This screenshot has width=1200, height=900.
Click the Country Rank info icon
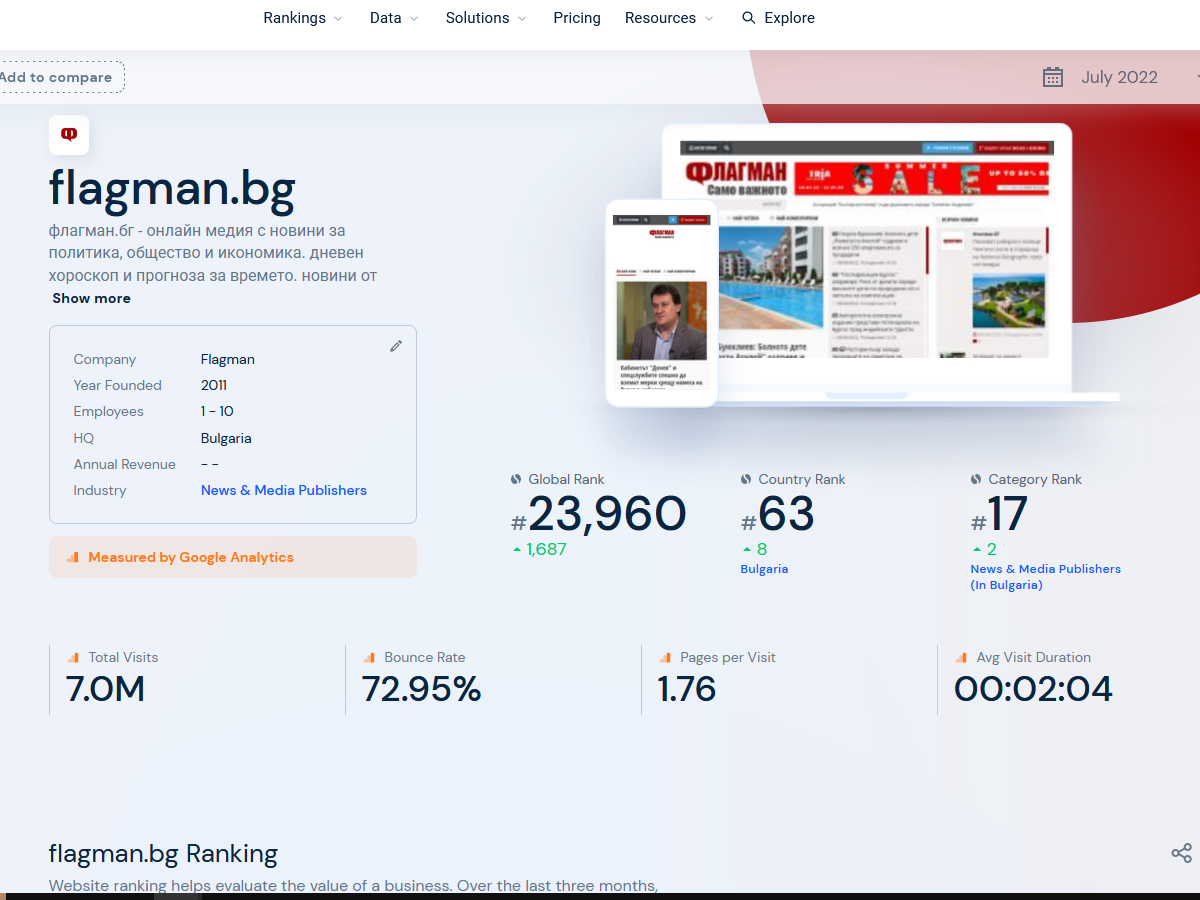coord(746,479)
